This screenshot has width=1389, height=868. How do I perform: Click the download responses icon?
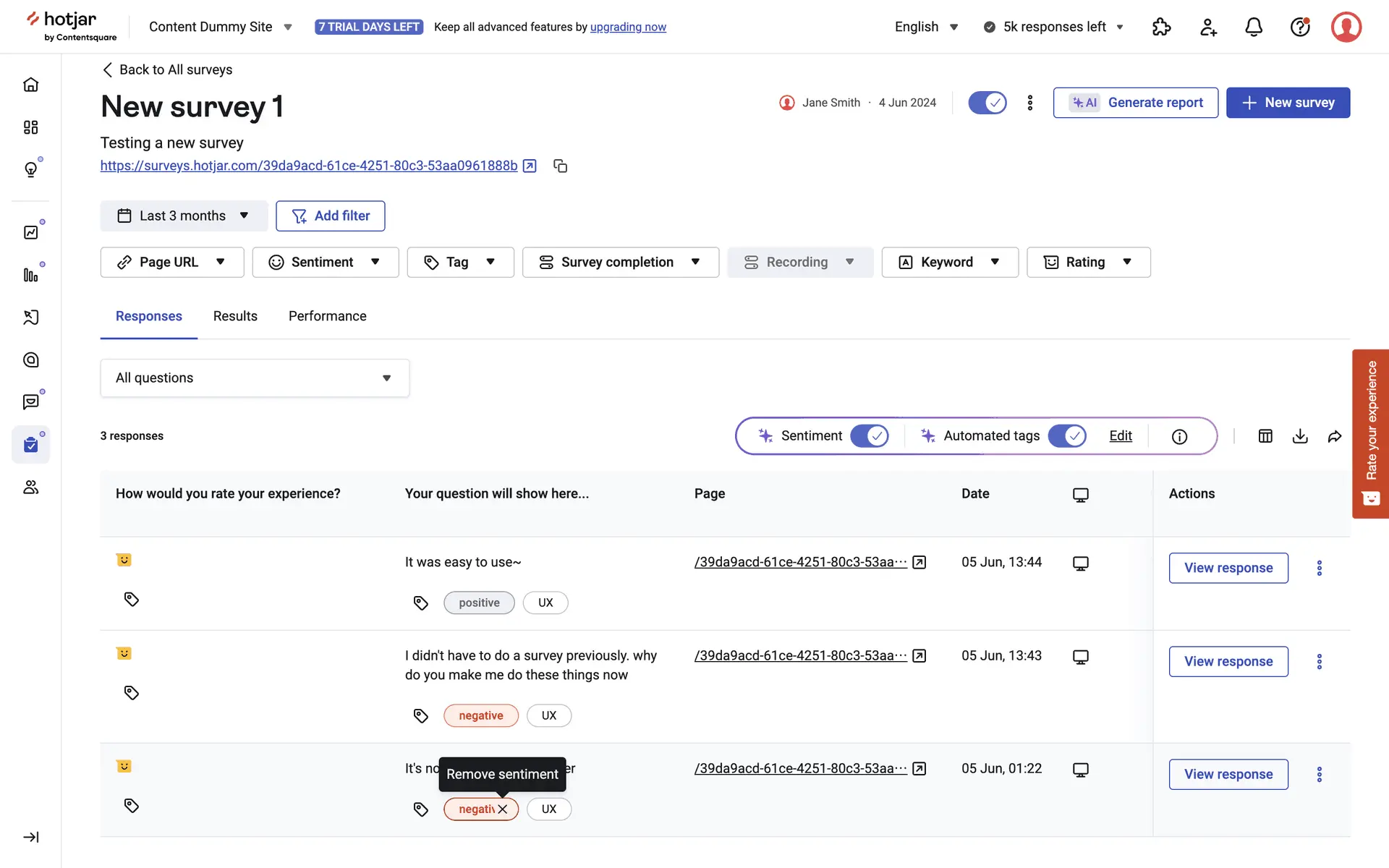[1300, 436]
